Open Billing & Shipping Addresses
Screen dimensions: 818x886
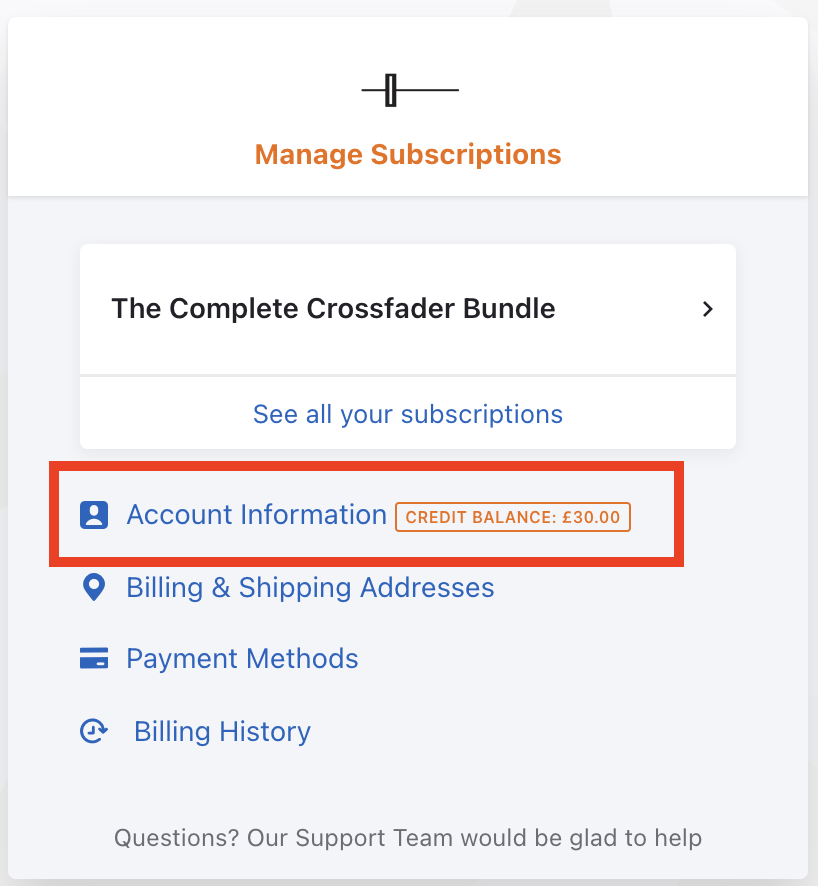click(x=310, y=588)
